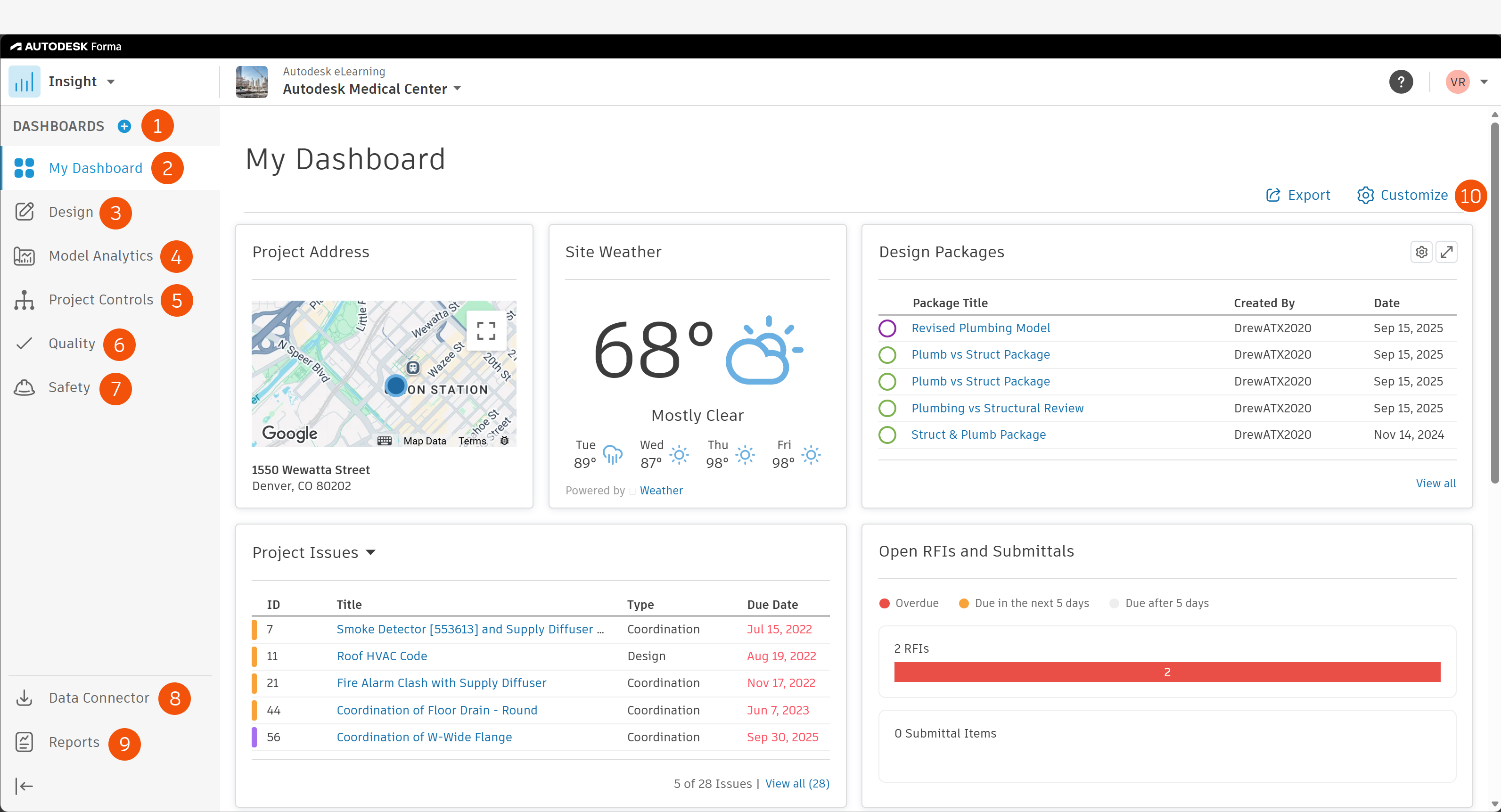Viewport: 1501px width, 812px height.
Task: Click the VR user avatar
Action: point(1459,82)
